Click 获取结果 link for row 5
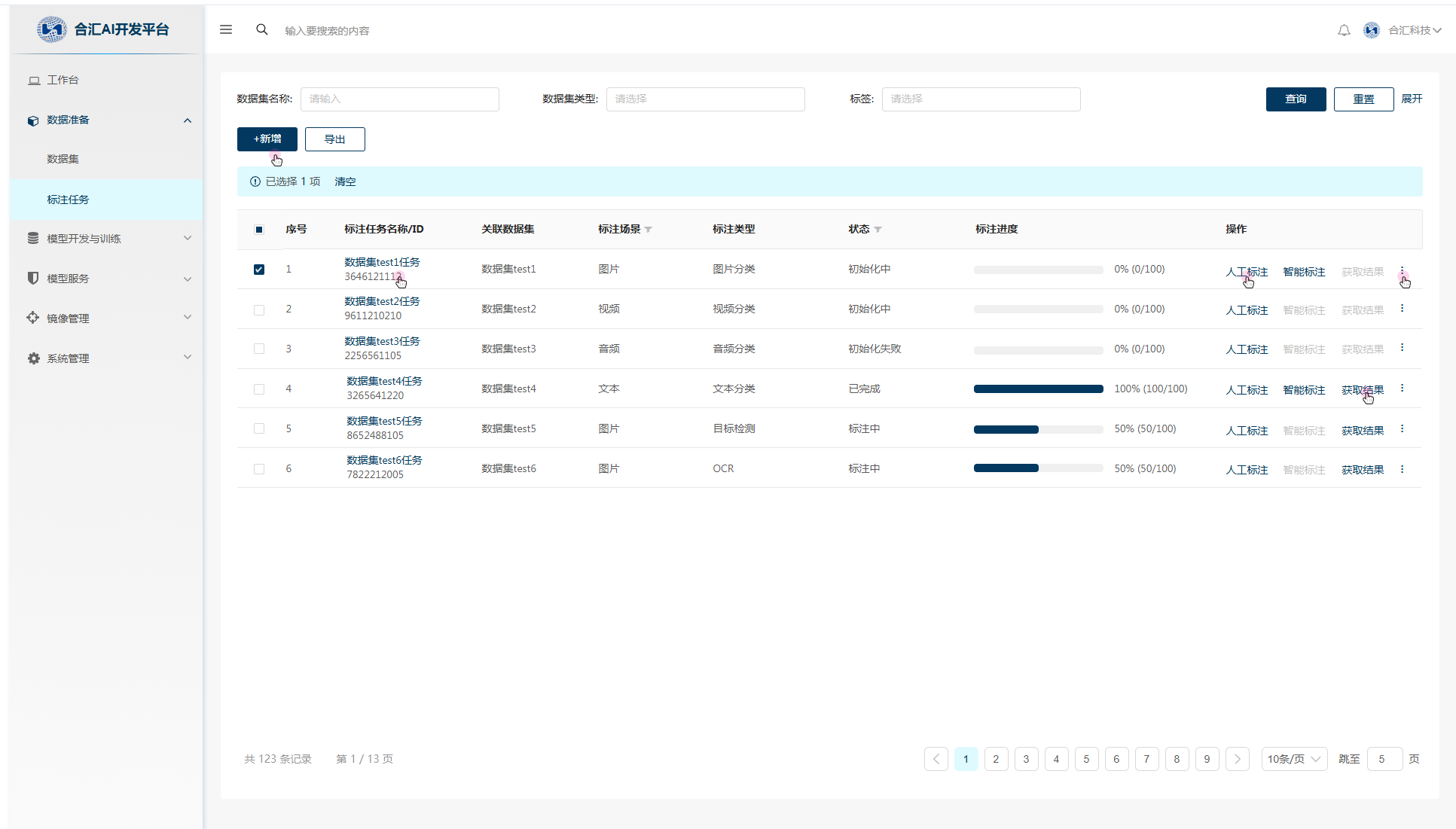 [1362, 431]
